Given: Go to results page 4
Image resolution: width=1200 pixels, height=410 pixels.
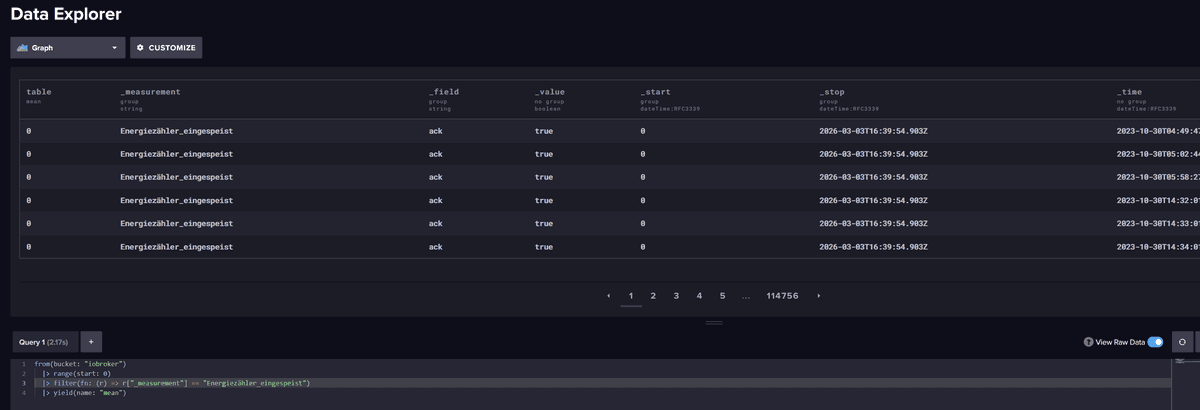Looking at the screenshot, I should (x=699, y=296).
